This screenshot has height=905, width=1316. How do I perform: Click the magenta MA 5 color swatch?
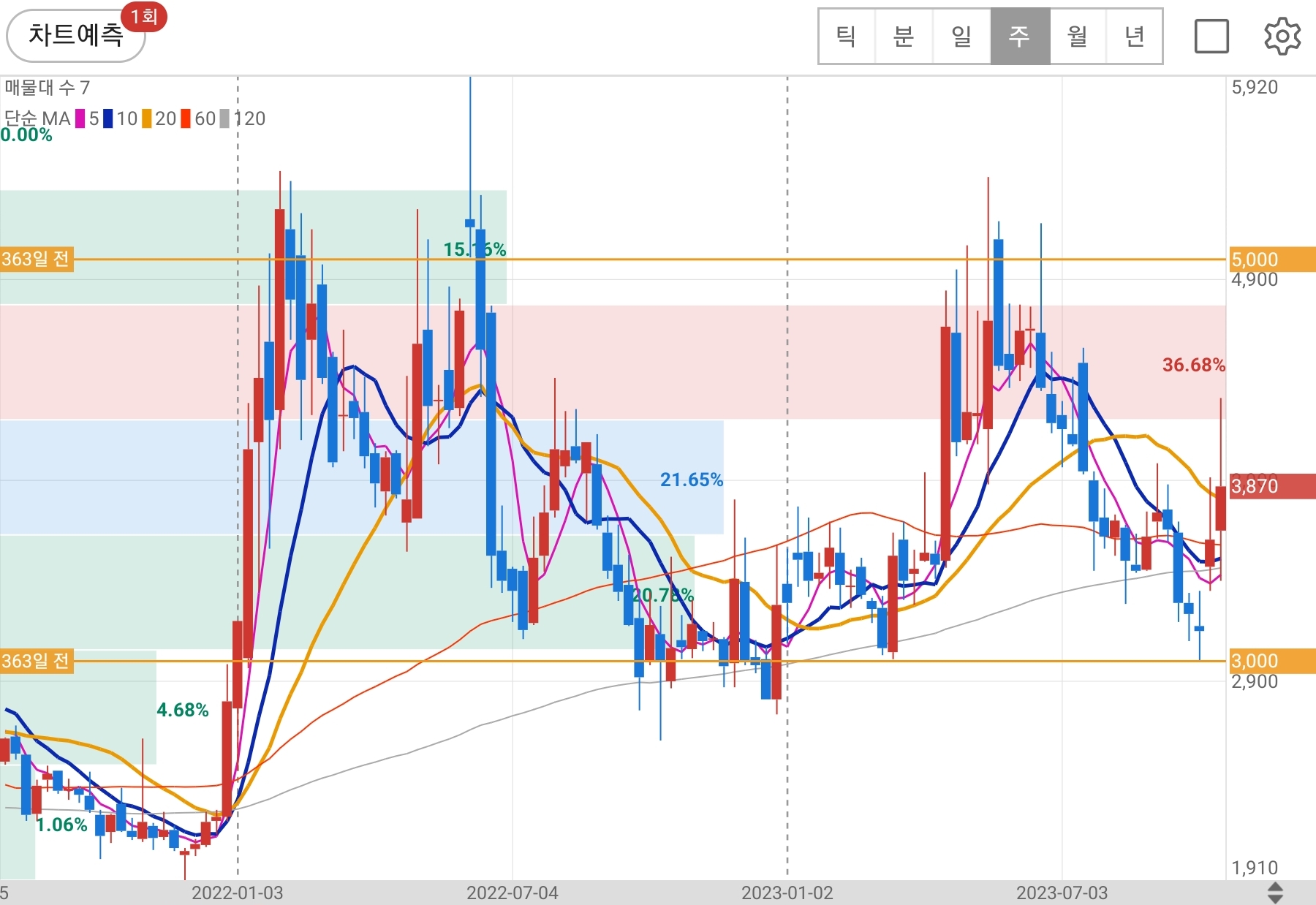[80, 118]
